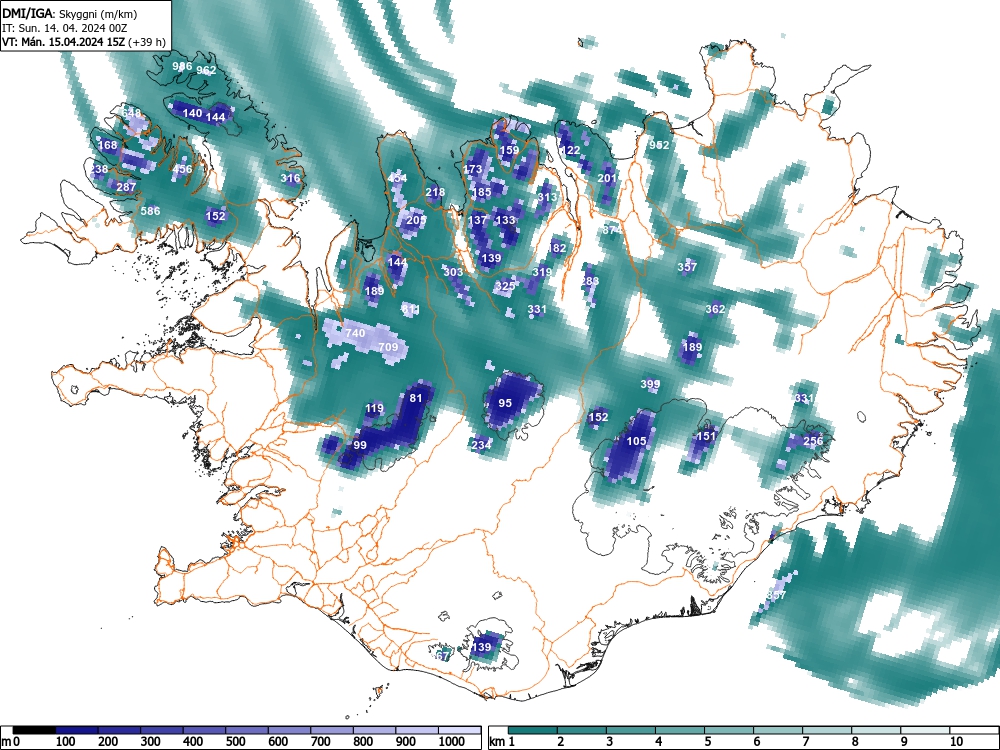The image size is (1000, 750).
Task: Select the map value 205
Action: coord(416,220)
